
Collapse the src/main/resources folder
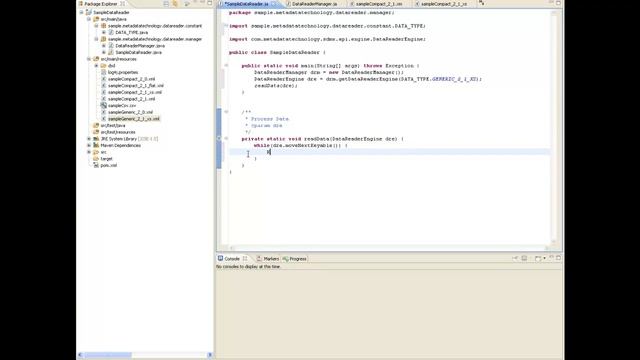pos(89,59)
